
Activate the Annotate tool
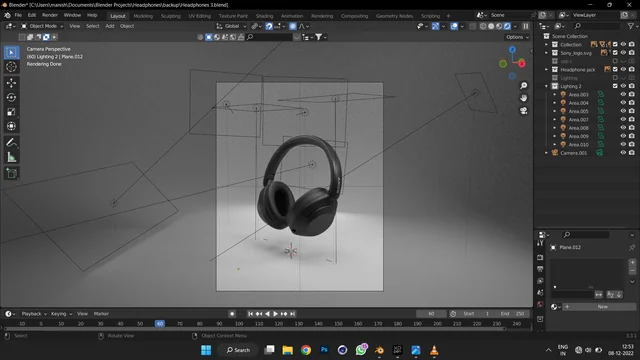11,142
